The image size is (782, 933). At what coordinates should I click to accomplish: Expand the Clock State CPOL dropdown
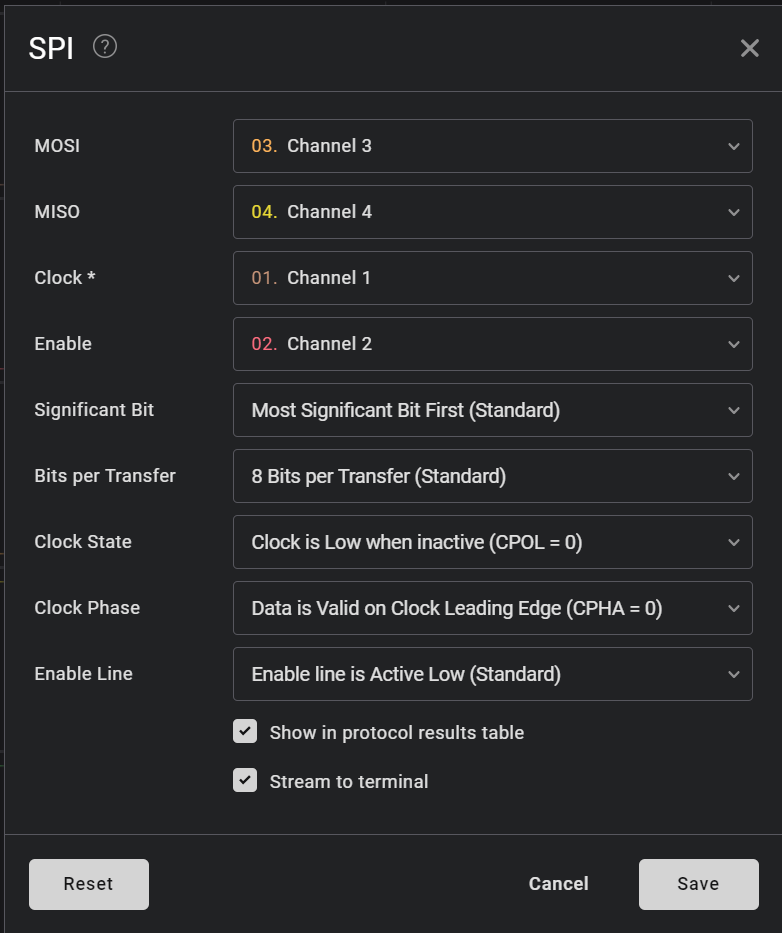[x=492, y=542]
